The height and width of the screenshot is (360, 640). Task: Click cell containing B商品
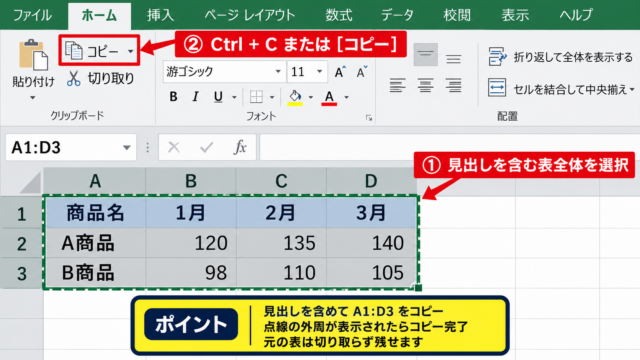[95, 273]
